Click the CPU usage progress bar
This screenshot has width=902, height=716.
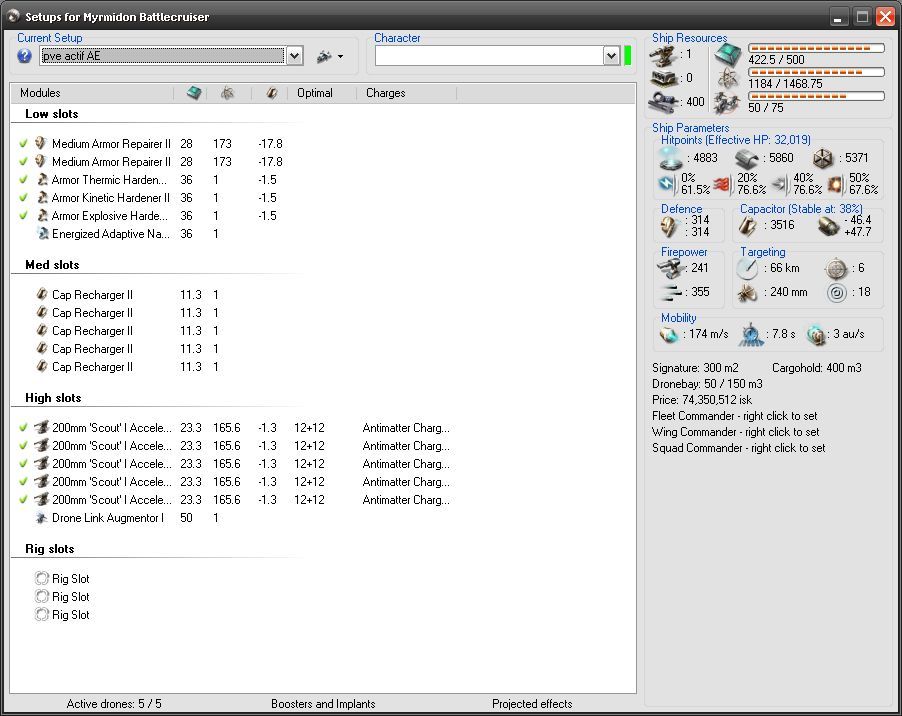(816, 48)
